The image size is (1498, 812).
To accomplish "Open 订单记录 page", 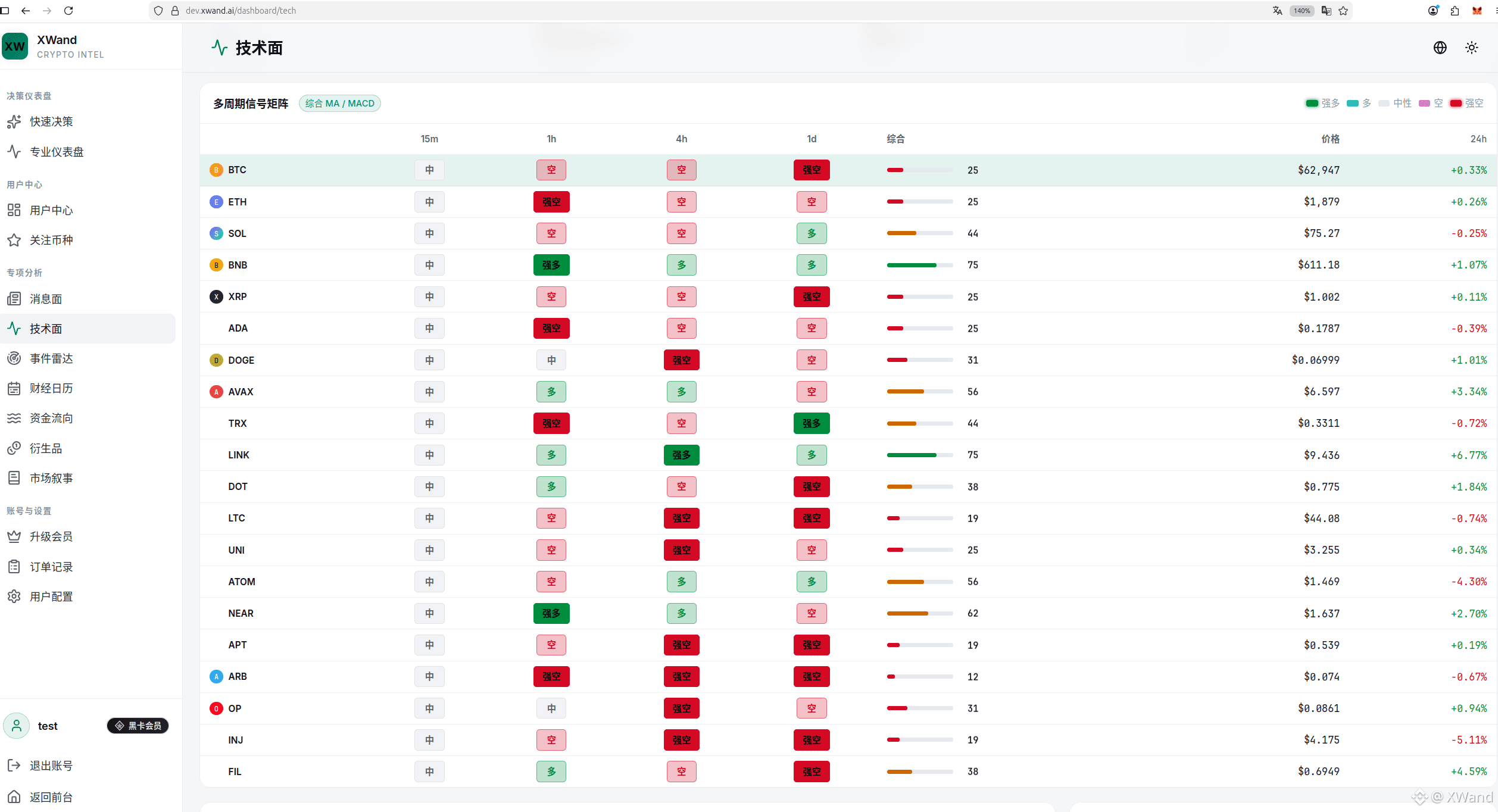I will [x=88, y=567].
